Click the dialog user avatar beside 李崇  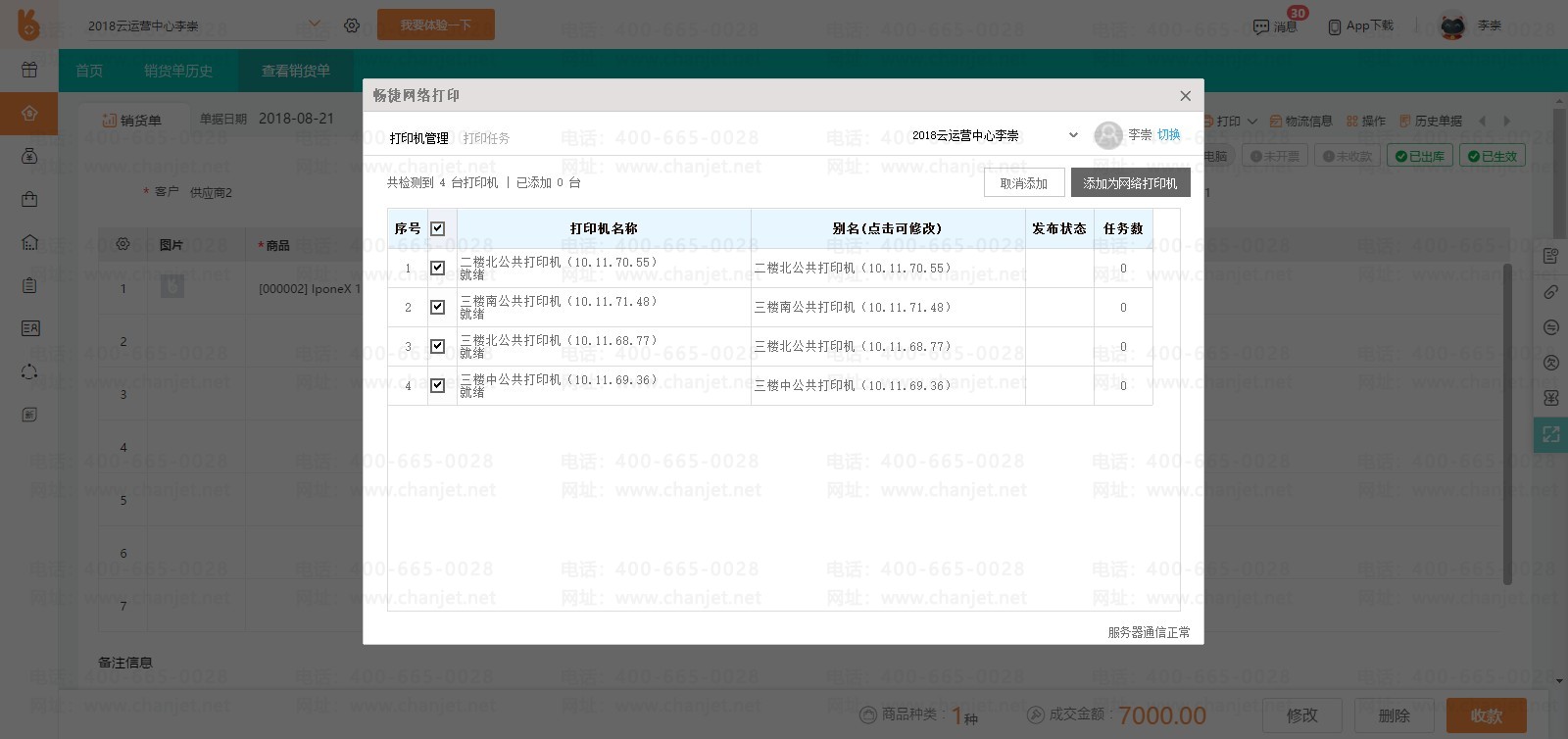pos(1108,135)
